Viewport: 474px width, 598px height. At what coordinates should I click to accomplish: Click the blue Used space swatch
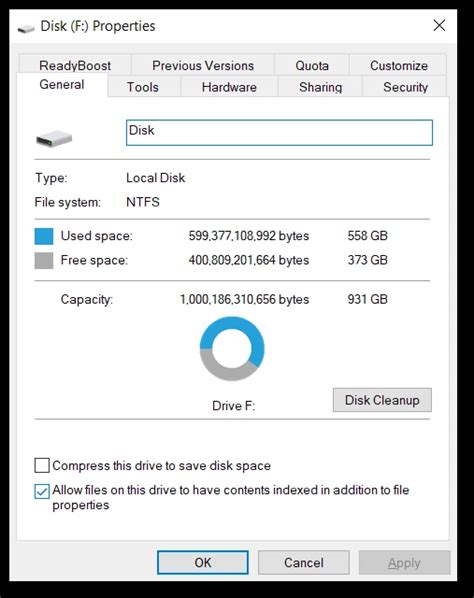pyautogui.click(x=44, y=236)
